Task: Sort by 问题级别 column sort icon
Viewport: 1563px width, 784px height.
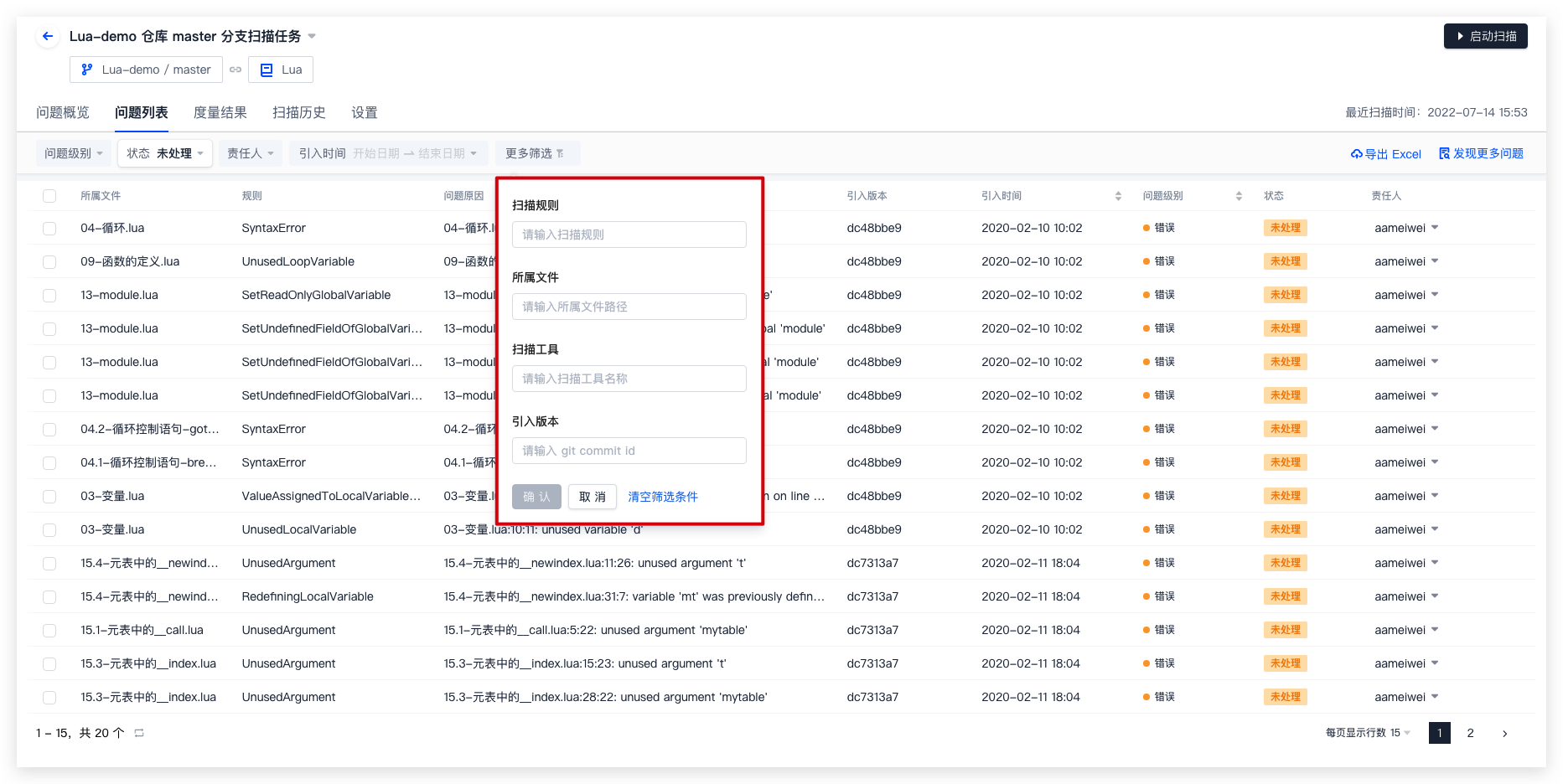Action: pos(1239,196)
